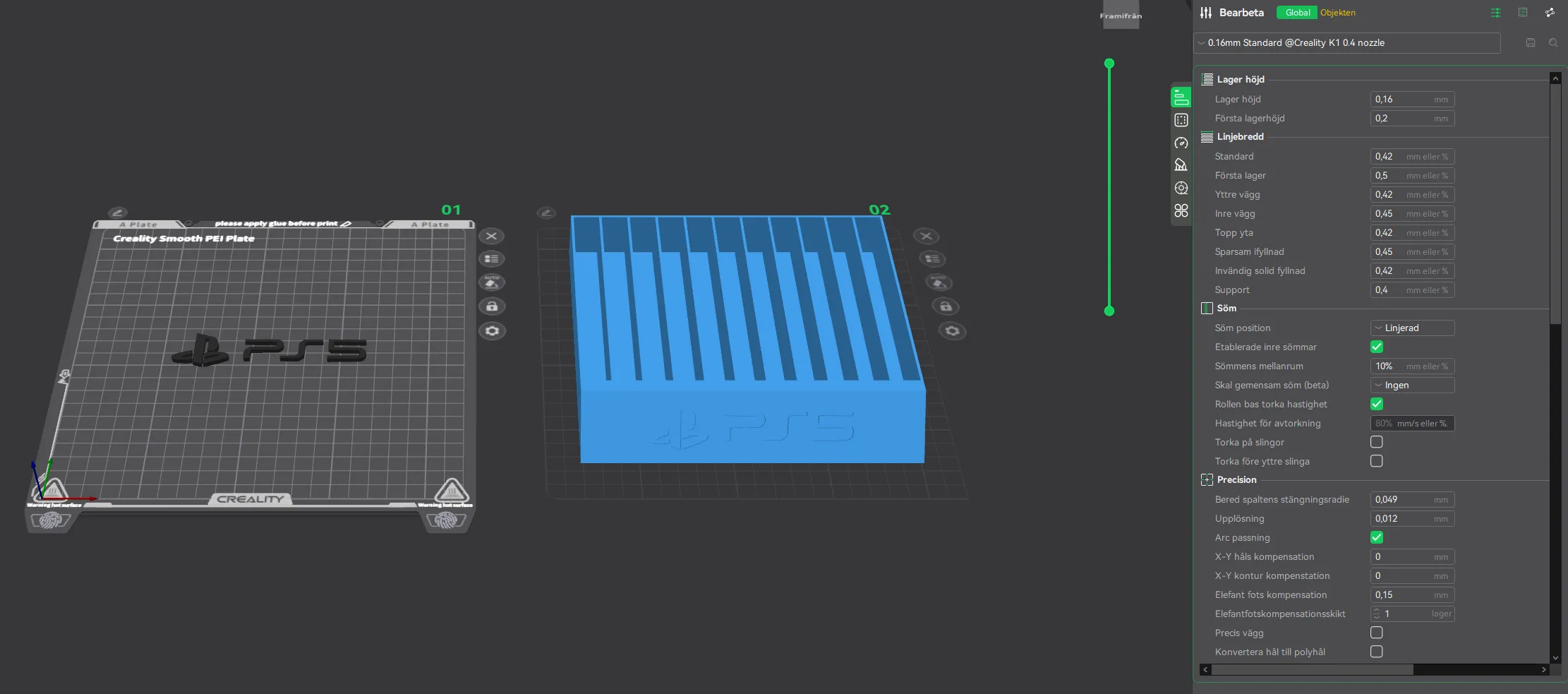Open the Speed settings tab (speedometer icon)
Viewport: 1568px width, 694px height.
click(x=1181, y=143)
